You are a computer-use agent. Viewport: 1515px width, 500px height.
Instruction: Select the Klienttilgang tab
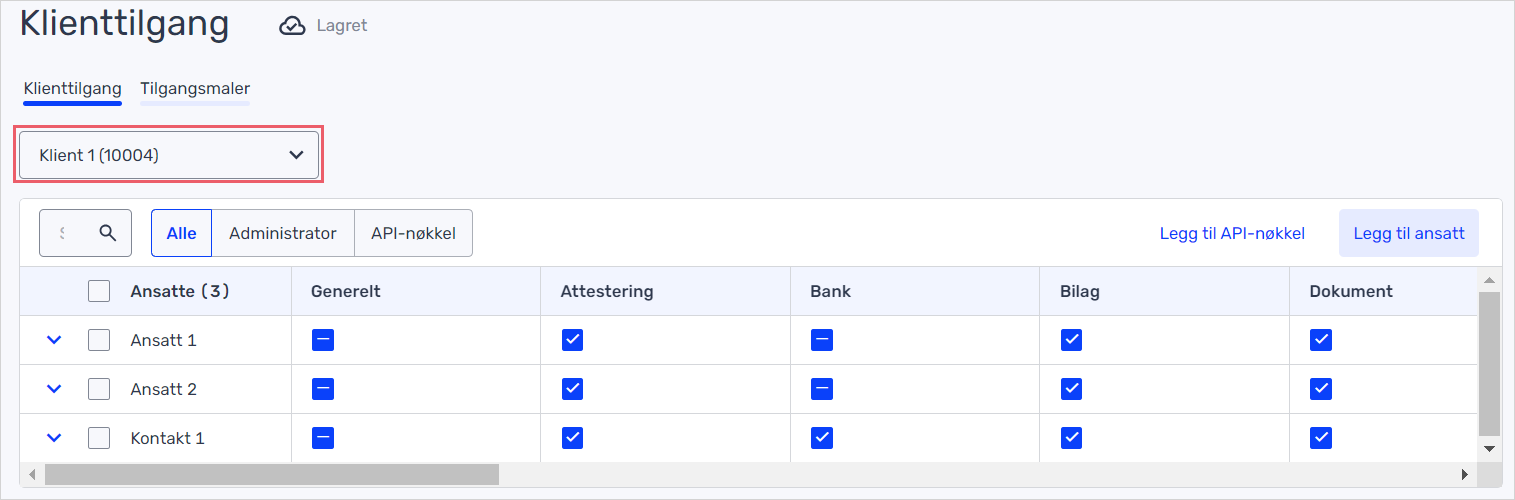click(72, 88)
